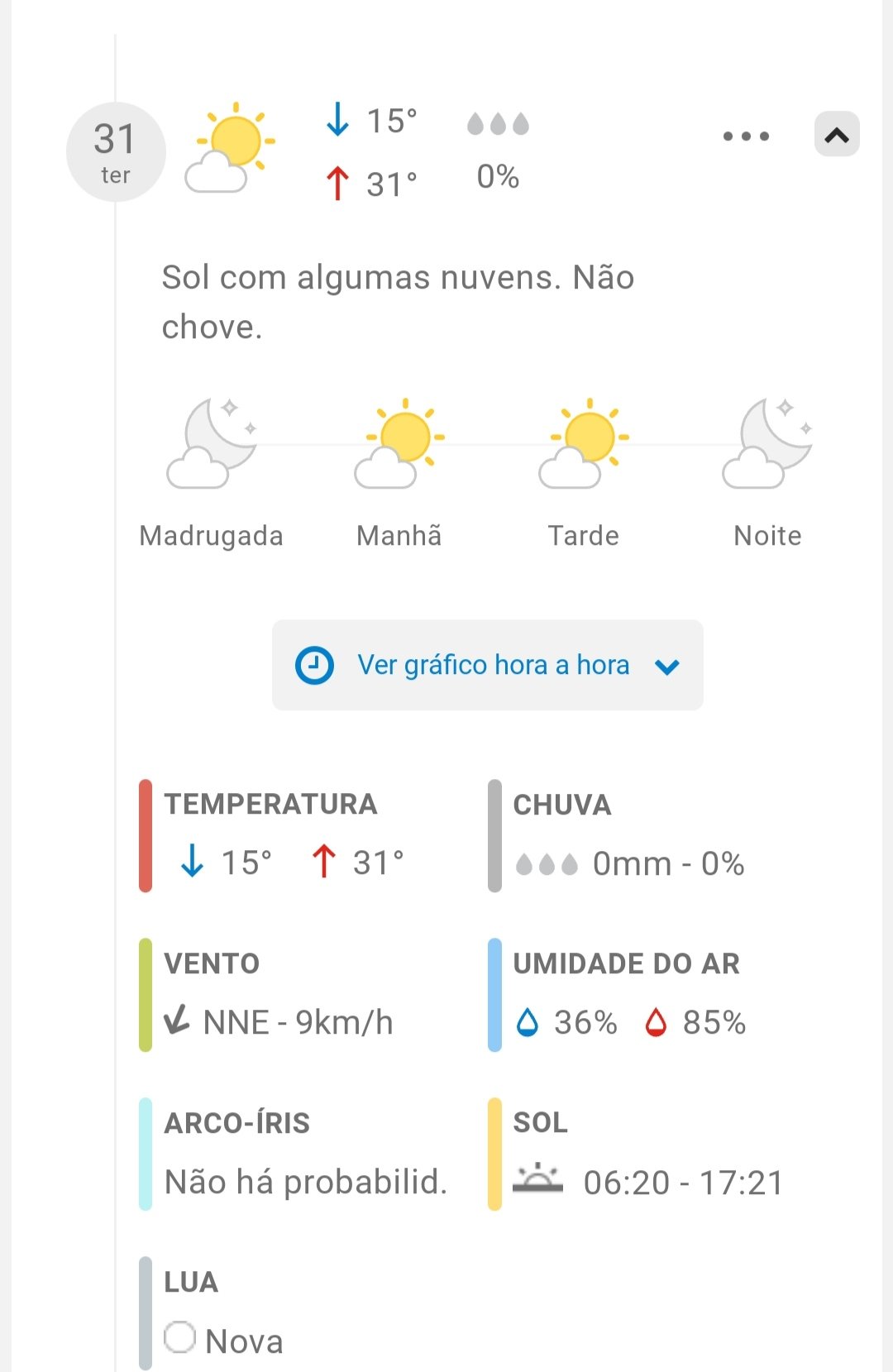Select the Tarde sun icon
The width and height of the screenshot is (893, 1372).
click(x=584, y=443)
